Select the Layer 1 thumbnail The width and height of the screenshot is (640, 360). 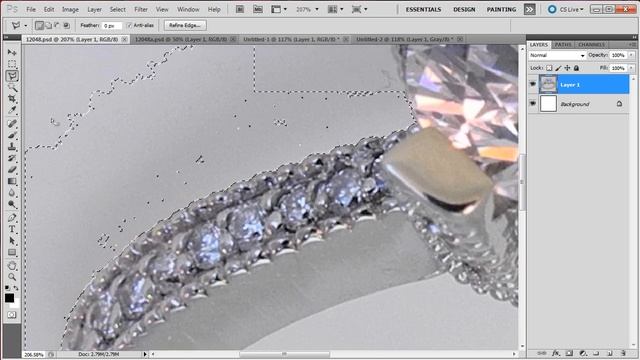click(x=548, y=84)
